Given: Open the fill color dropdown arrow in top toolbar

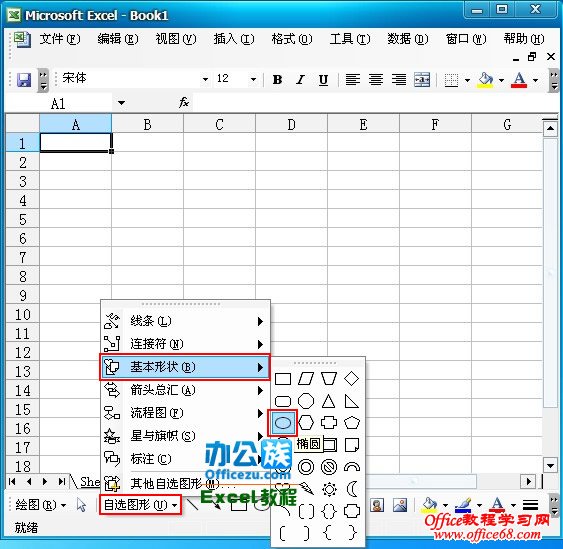Looking at the screenshot, I should (501, 80).
